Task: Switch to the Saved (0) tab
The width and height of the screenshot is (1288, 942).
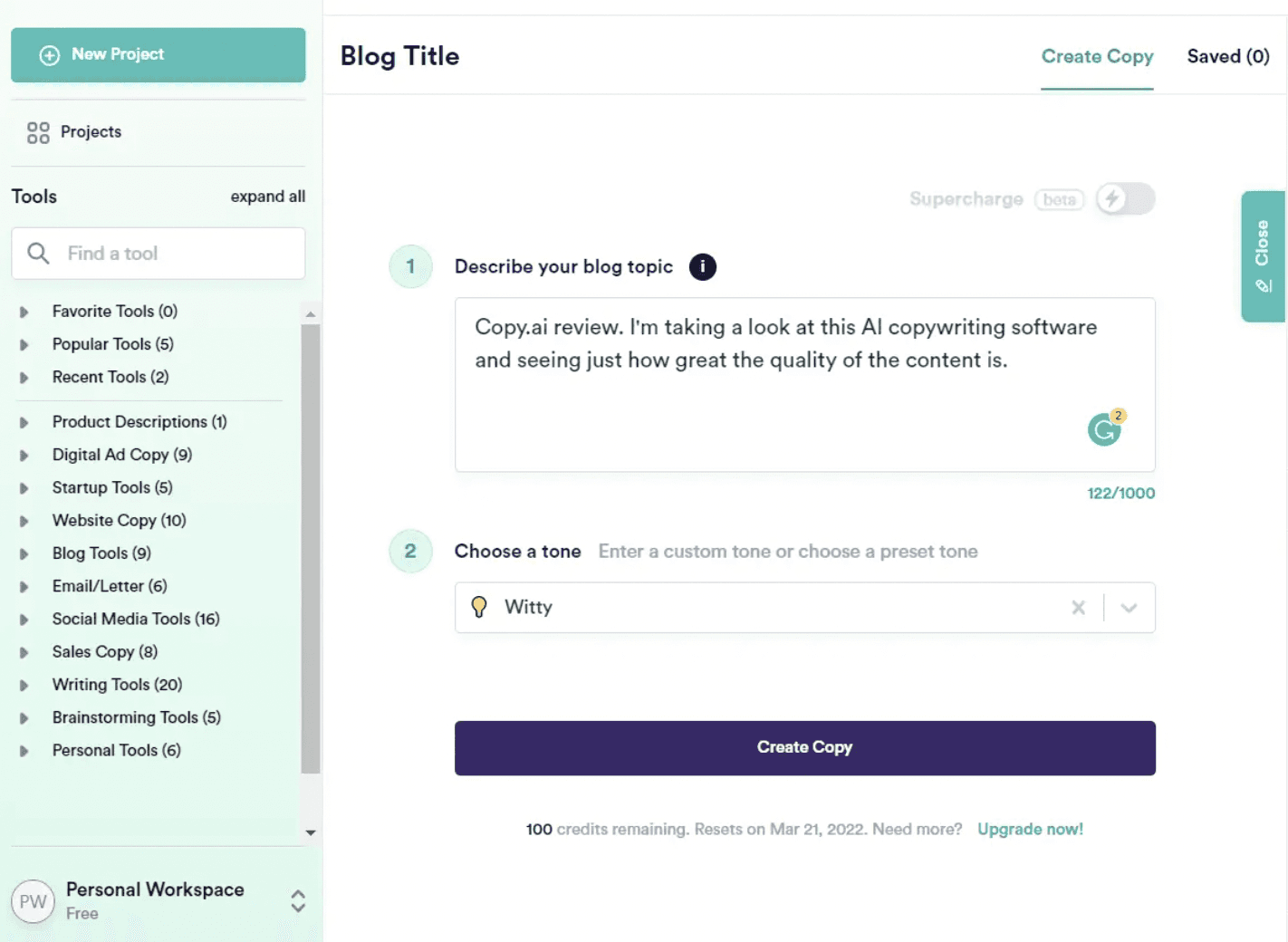Action: pos(1228,56)
